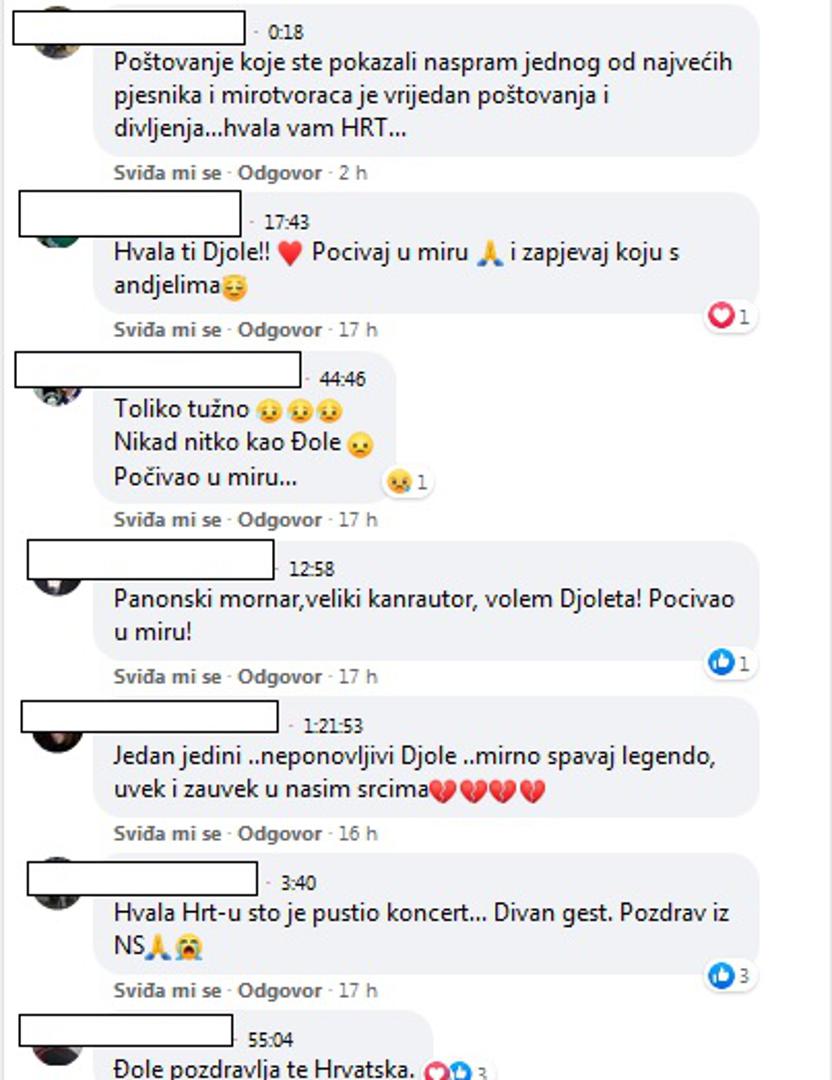Jump to video timestamp 17:43
Image resolution: width=832 pixels, height=1080 pixels.
click(287, 222)
